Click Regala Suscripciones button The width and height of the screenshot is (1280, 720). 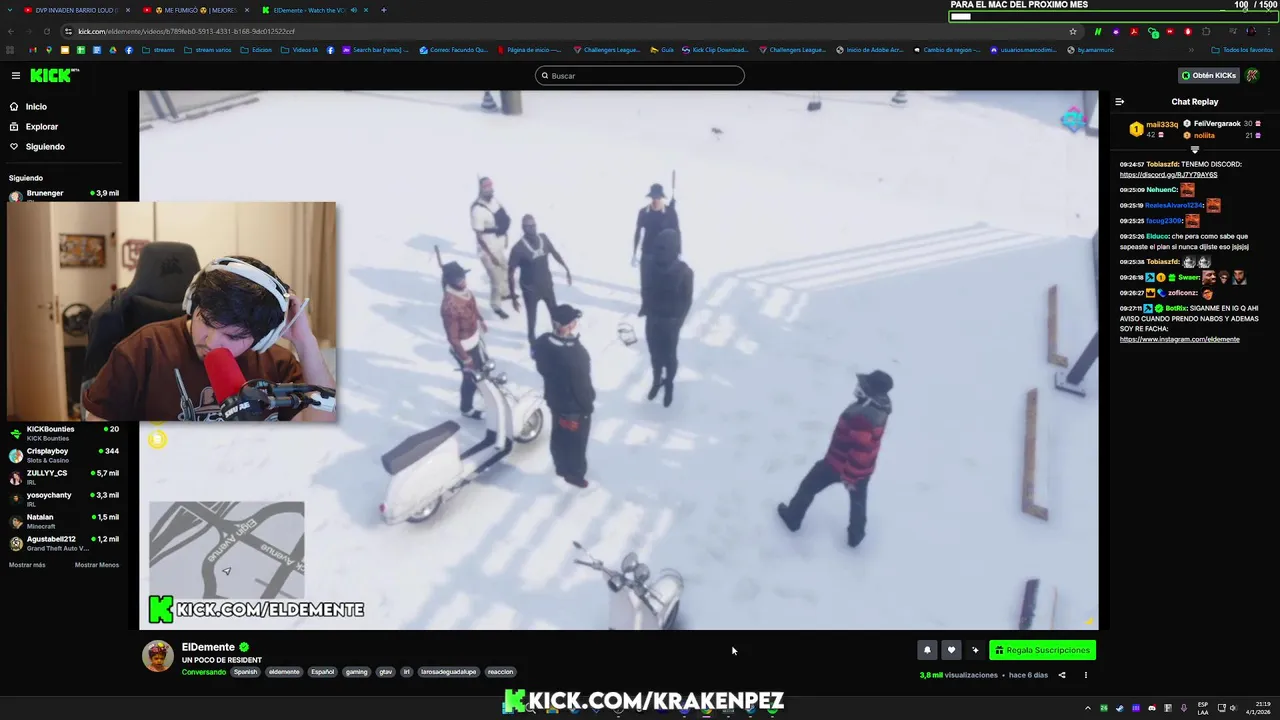(x=1042, y=650)
